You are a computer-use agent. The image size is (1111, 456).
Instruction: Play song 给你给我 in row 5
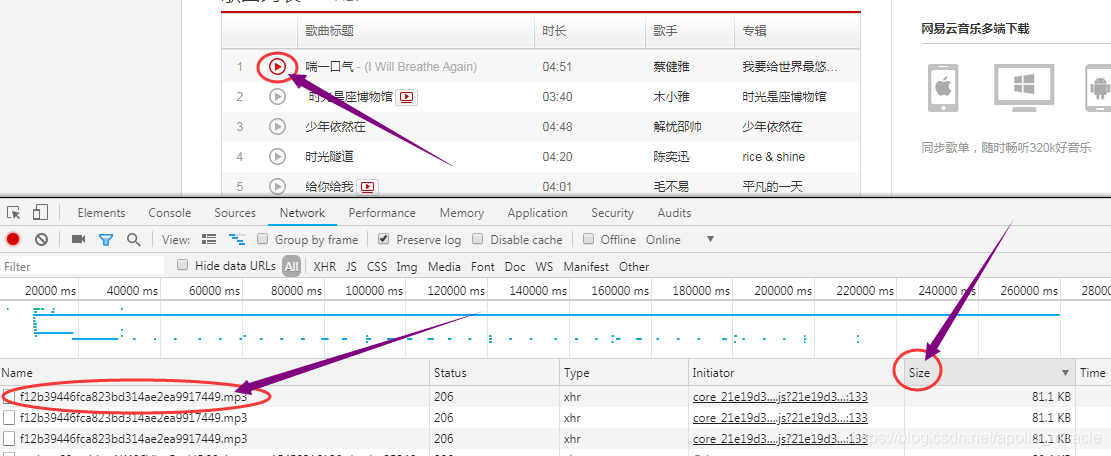pos(278,186)
